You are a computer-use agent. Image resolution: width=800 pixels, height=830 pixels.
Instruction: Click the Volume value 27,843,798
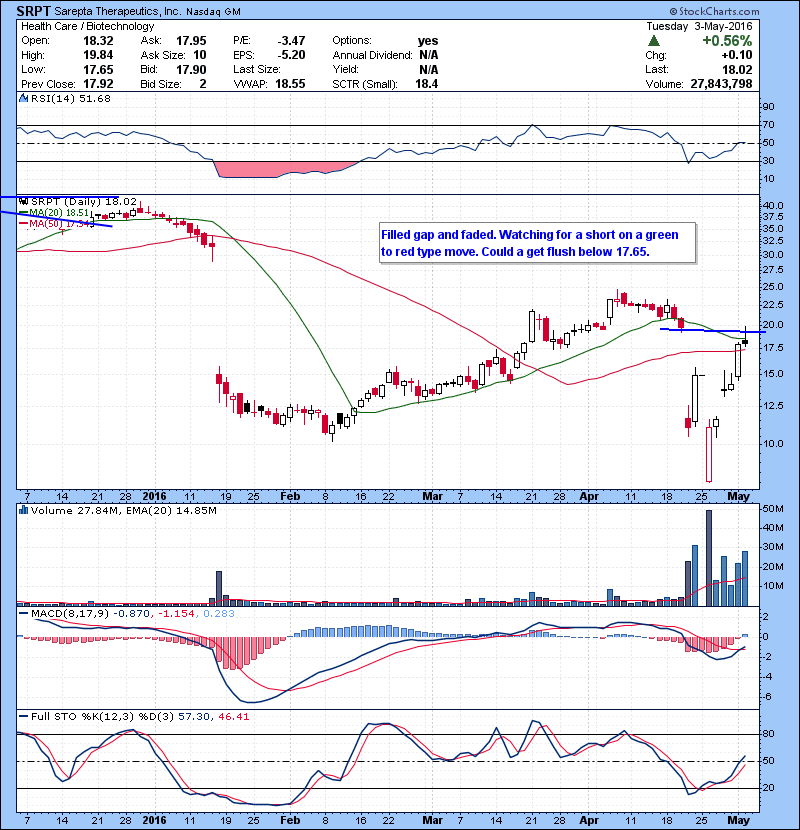[721, 84]
